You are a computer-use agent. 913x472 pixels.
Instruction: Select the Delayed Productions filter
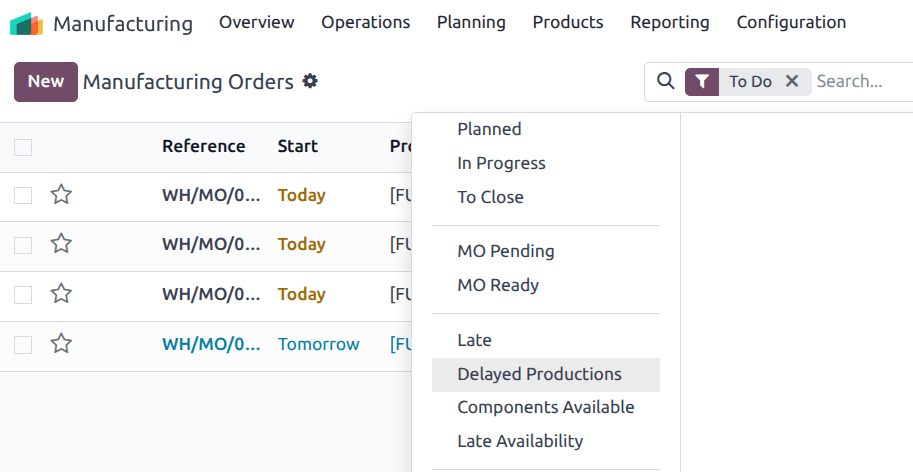click(539, 374)
